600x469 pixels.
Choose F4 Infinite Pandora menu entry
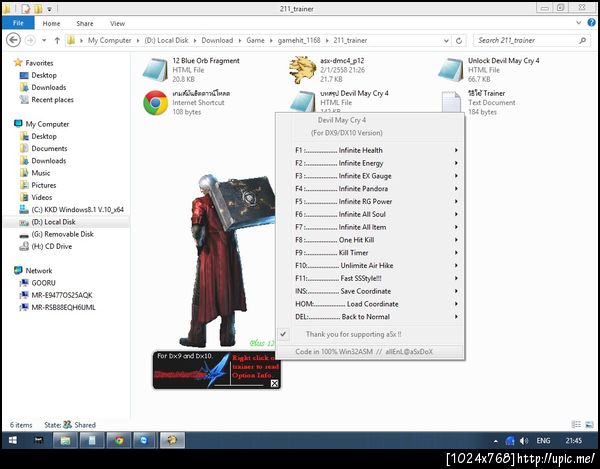point(370,189)
